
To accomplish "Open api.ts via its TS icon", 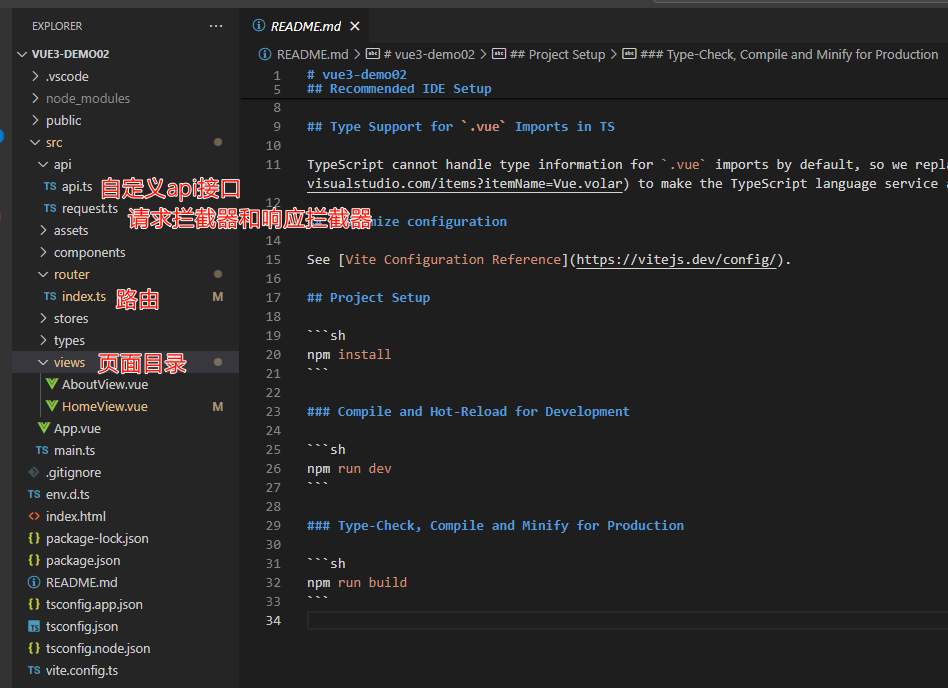I will pos(50,186).
